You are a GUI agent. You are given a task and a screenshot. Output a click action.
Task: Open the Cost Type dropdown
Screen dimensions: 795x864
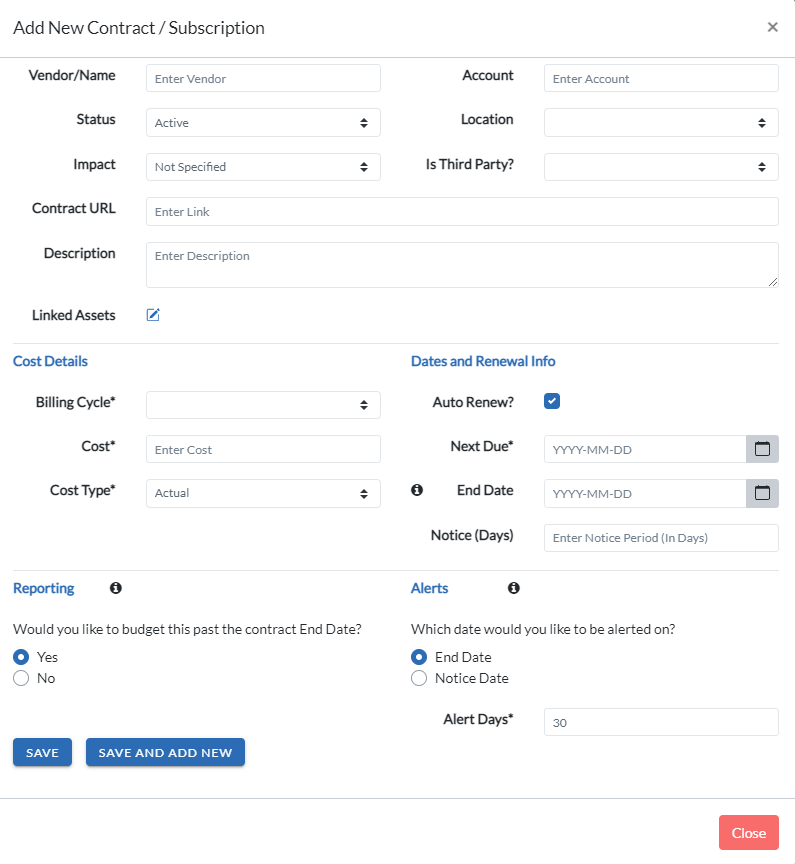(x=263, y=493)
